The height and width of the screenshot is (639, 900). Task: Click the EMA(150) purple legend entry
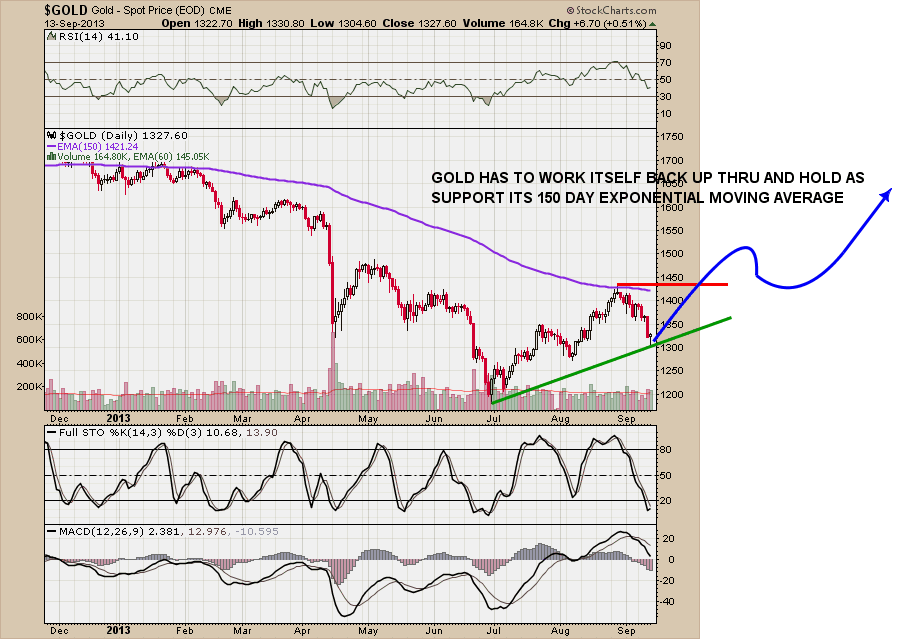point(98,145)
